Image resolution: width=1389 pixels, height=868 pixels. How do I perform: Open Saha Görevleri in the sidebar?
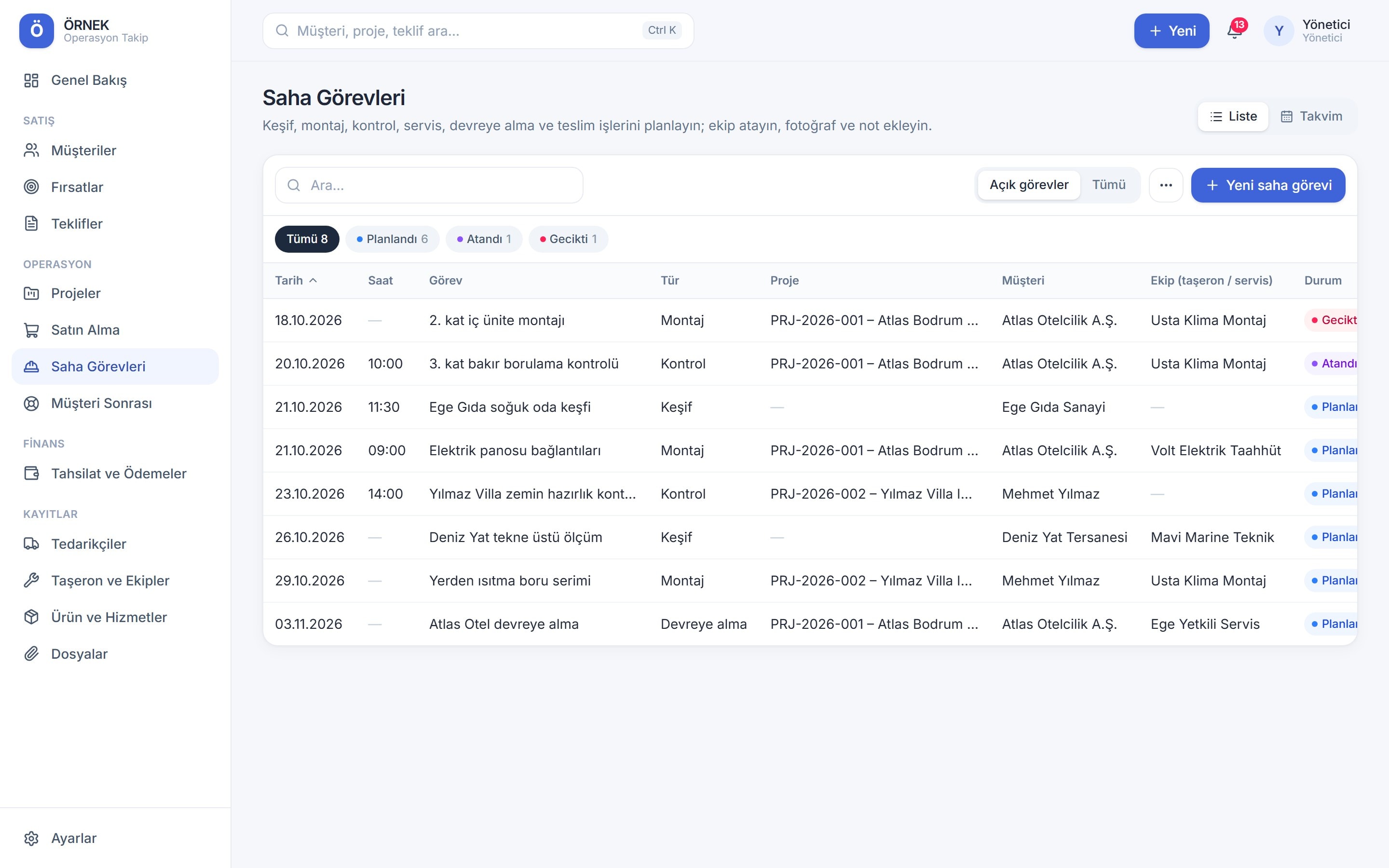(115, 367)
